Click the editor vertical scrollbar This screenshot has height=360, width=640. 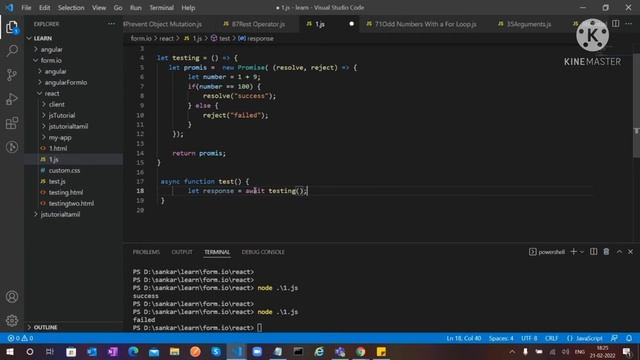(636, 104)
